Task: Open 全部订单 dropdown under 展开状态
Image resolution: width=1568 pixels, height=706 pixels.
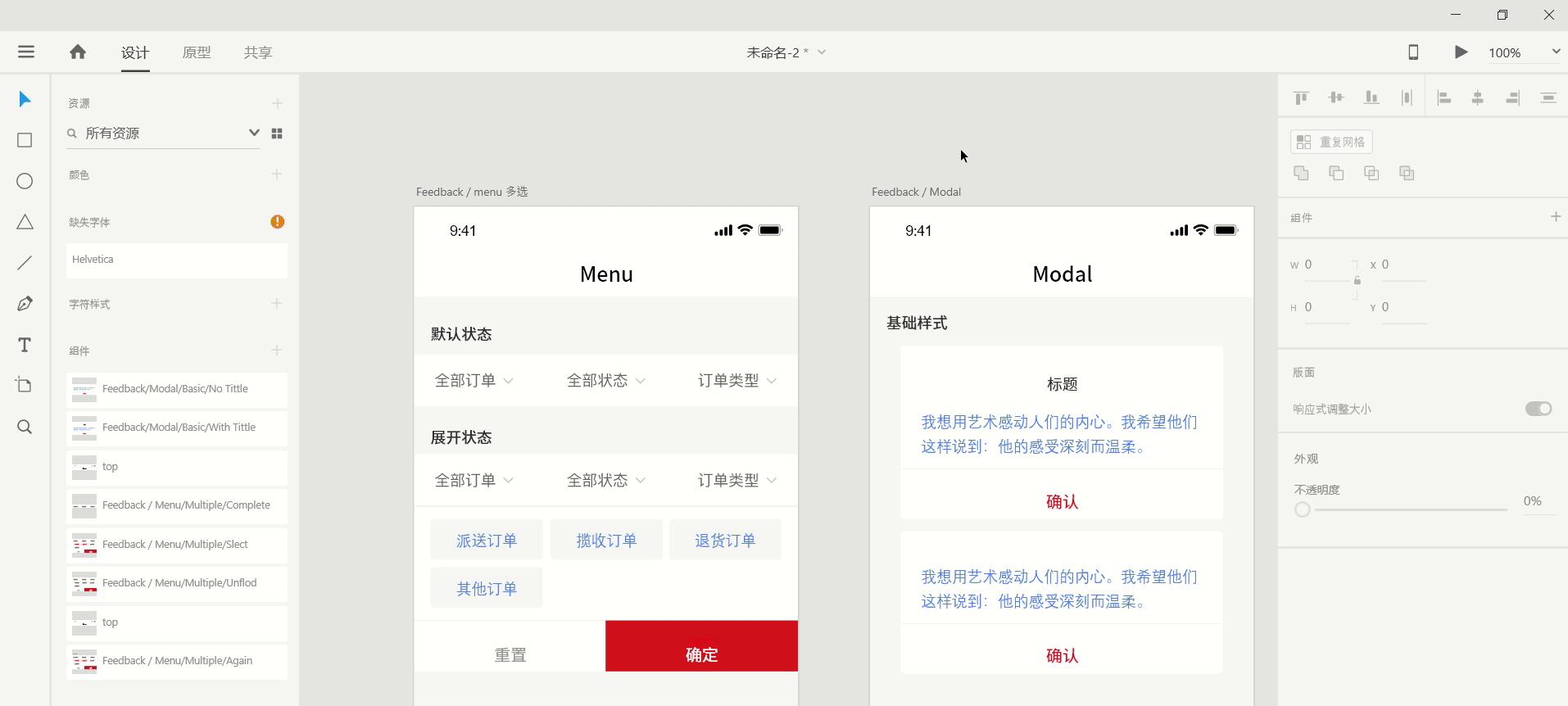Action: 474,481
